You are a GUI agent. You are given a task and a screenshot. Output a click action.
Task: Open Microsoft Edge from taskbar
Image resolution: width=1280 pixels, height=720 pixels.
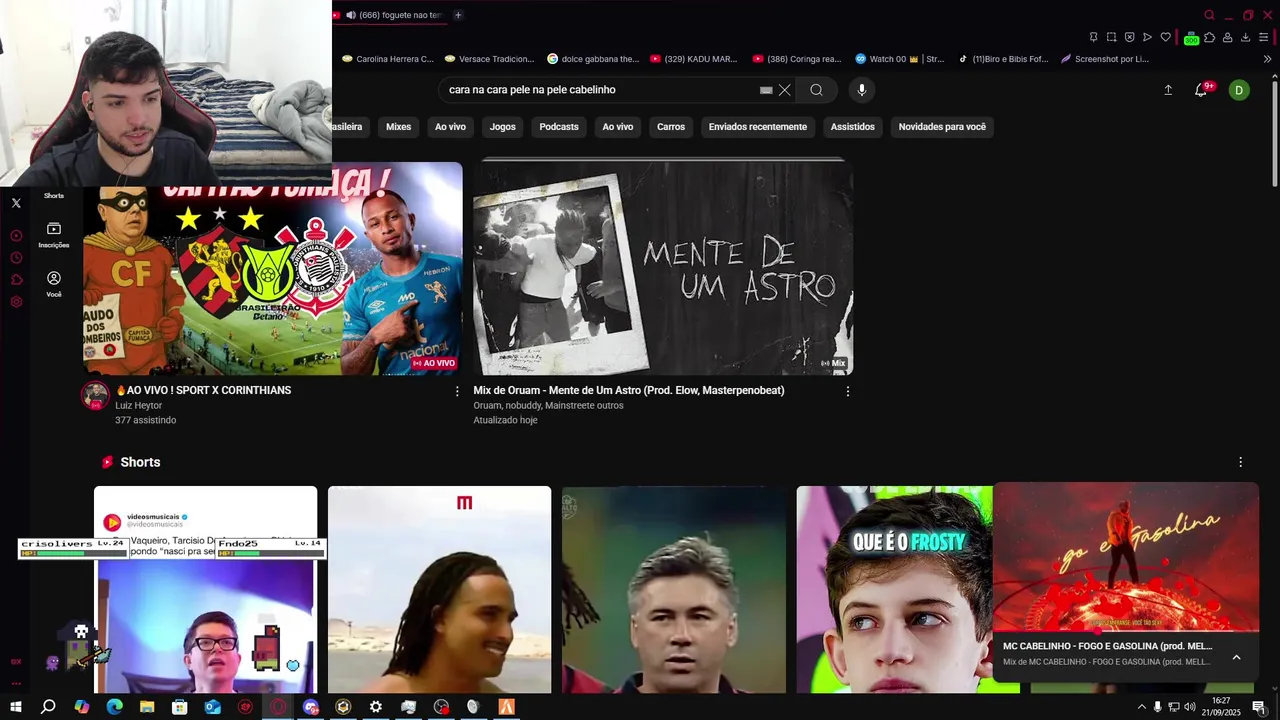coord(114,707)
